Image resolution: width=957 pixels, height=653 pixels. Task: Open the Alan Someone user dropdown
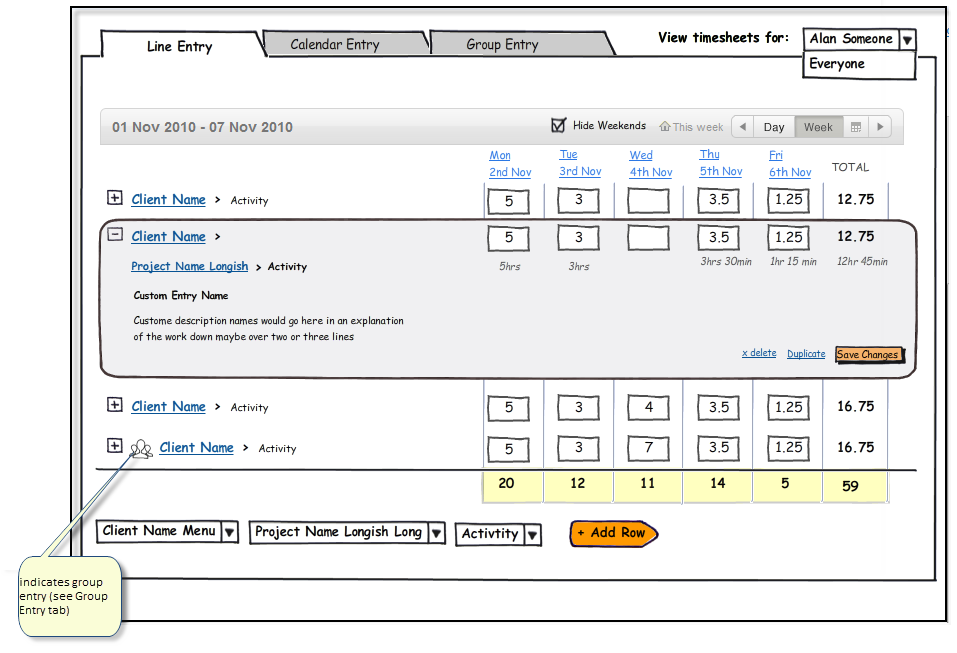906,40
